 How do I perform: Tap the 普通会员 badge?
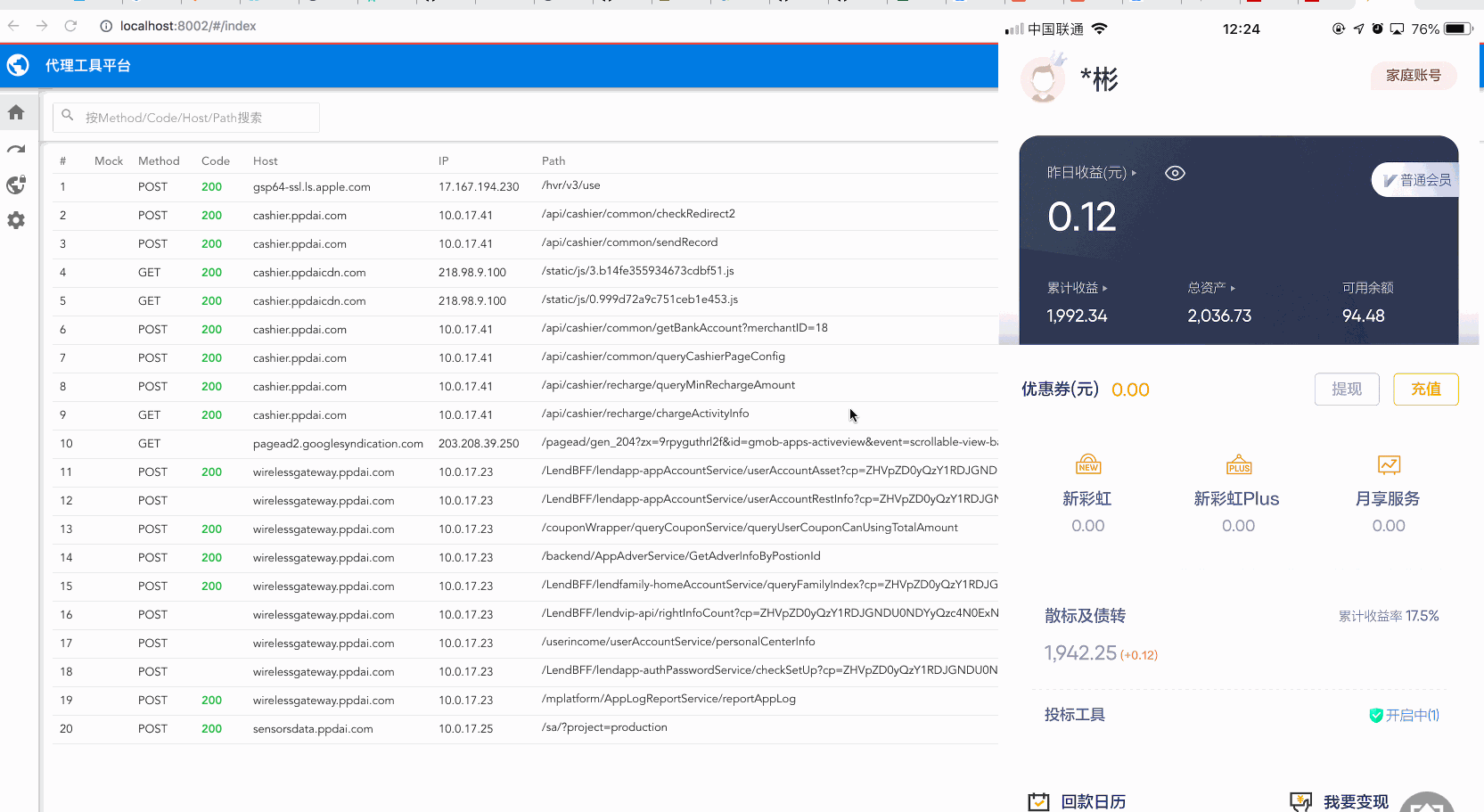tap(1416, 180)
